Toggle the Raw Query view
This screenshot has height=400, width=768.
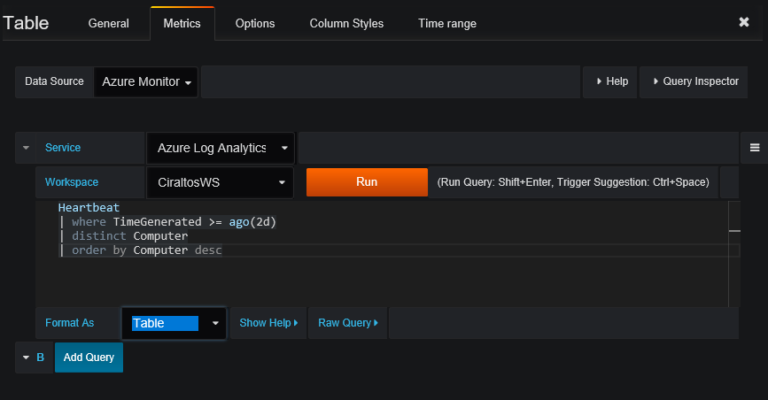pos(347,323)
